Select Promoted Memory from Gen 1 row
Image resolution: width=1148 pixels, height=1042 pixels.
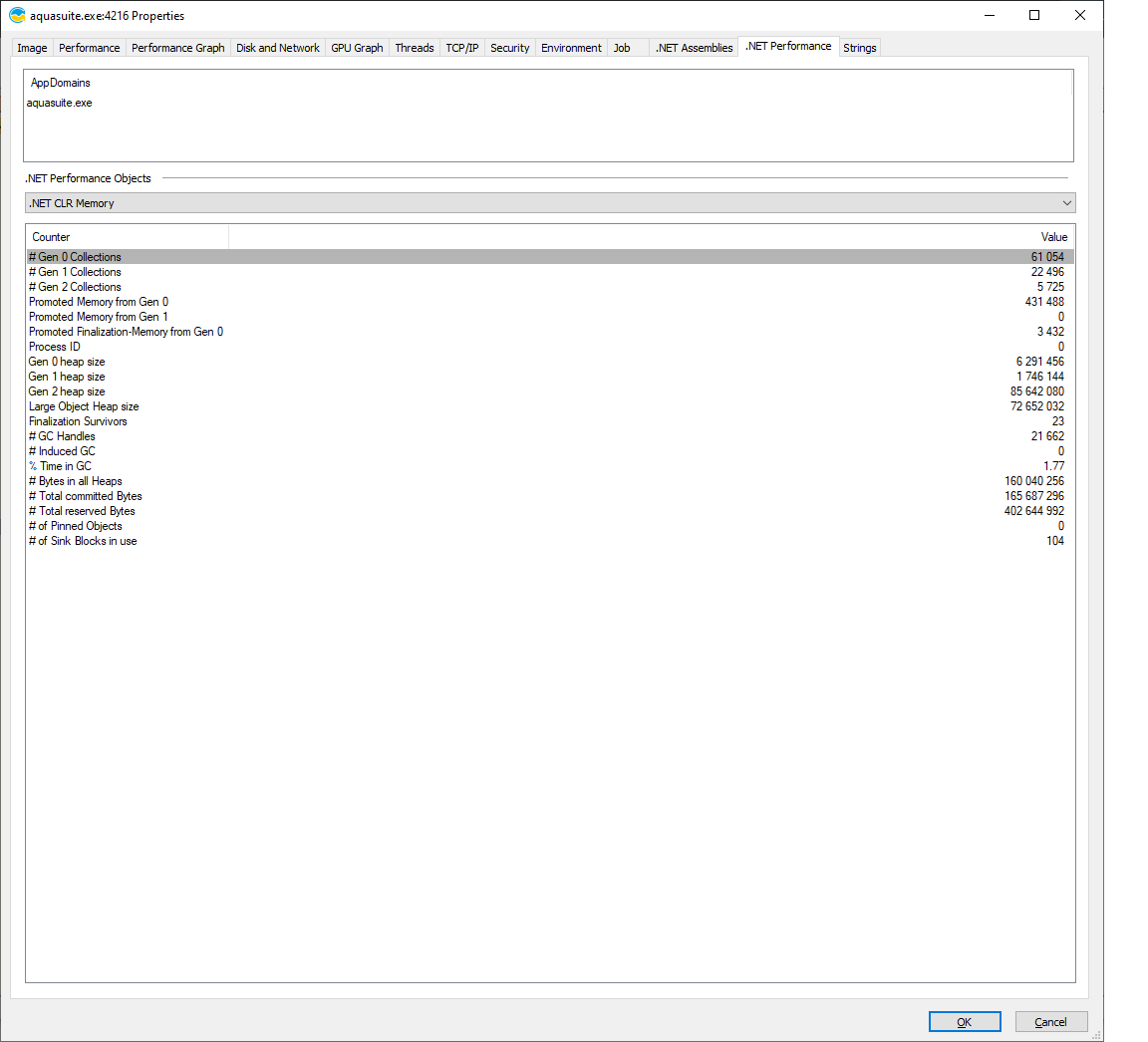coord(550,317)
